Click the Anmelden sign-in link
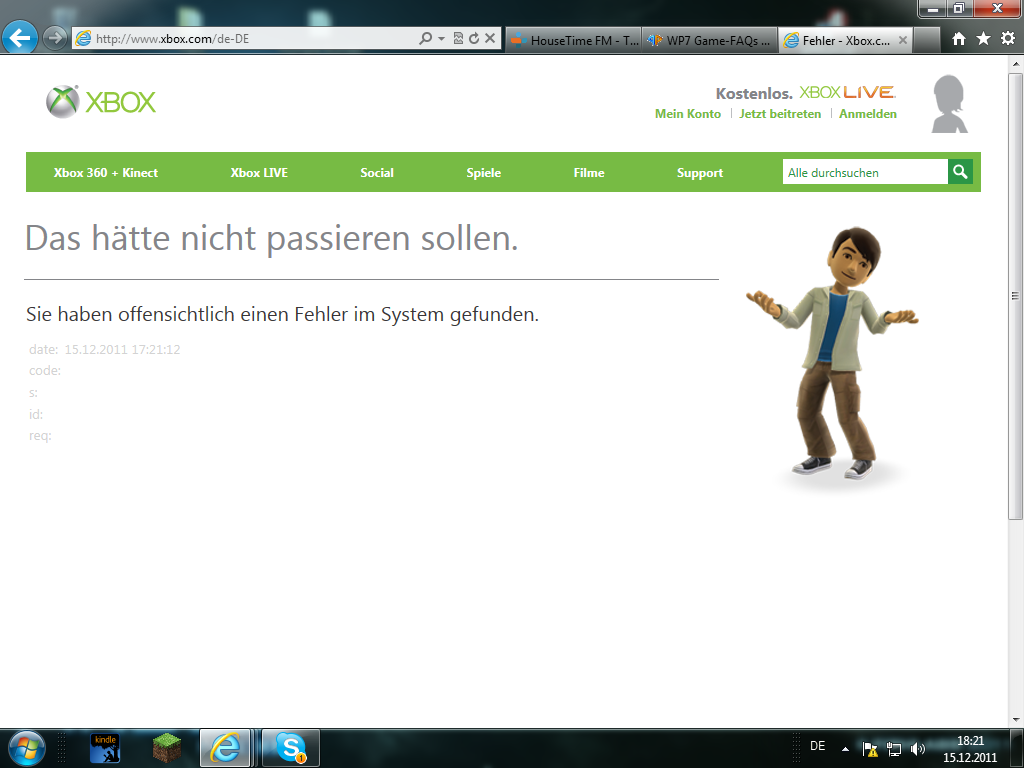 click(868, 114)
